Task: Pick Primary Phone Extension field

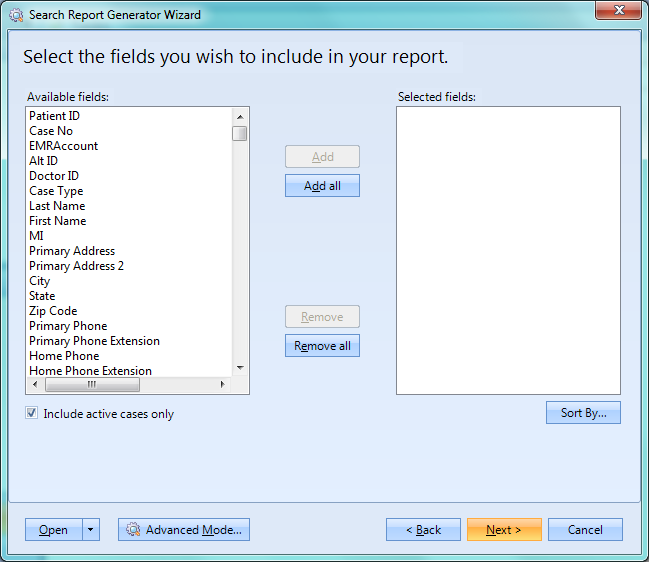Action: pyautogui.click(x=94, y=341)
